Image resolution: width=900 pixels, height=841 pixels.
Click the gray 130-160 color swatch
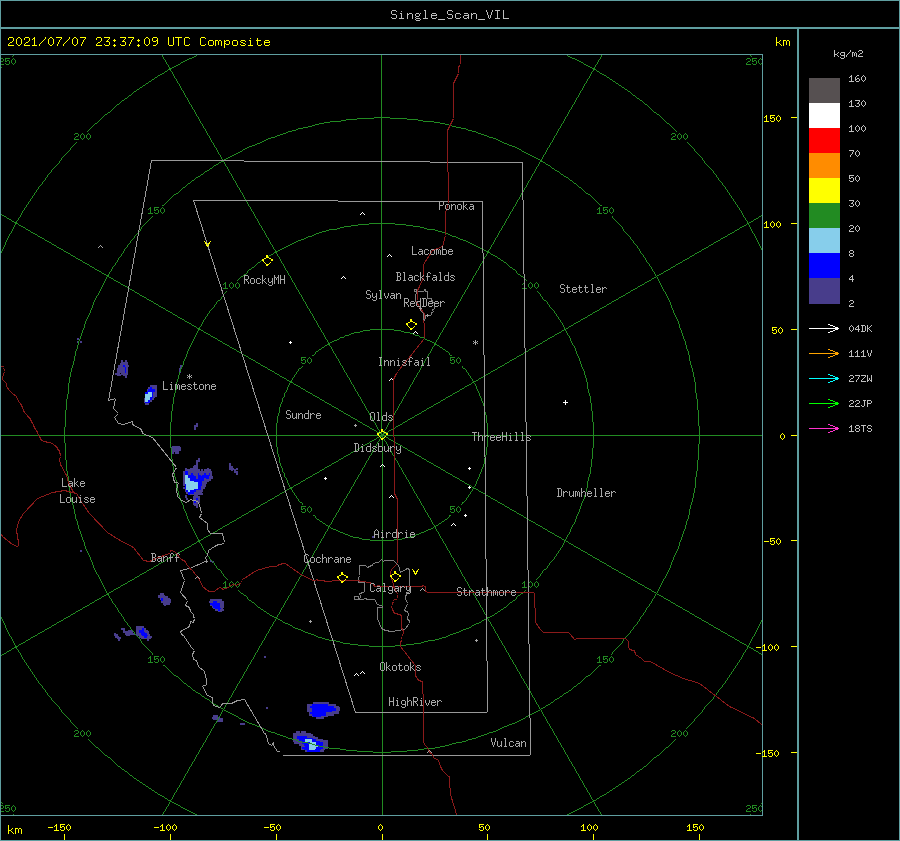pyautogui.click(x=824, y=91)
